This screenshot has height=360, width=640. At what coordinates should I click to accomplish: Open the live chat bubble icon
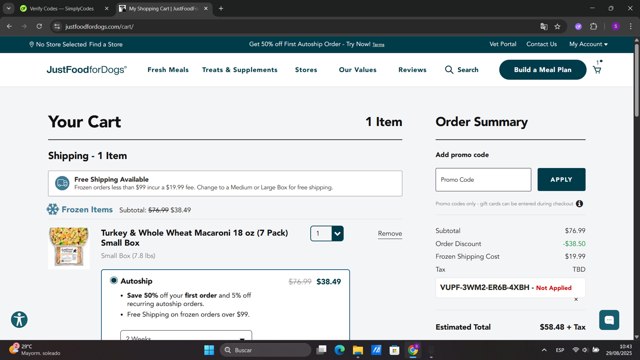click(609, 320)
